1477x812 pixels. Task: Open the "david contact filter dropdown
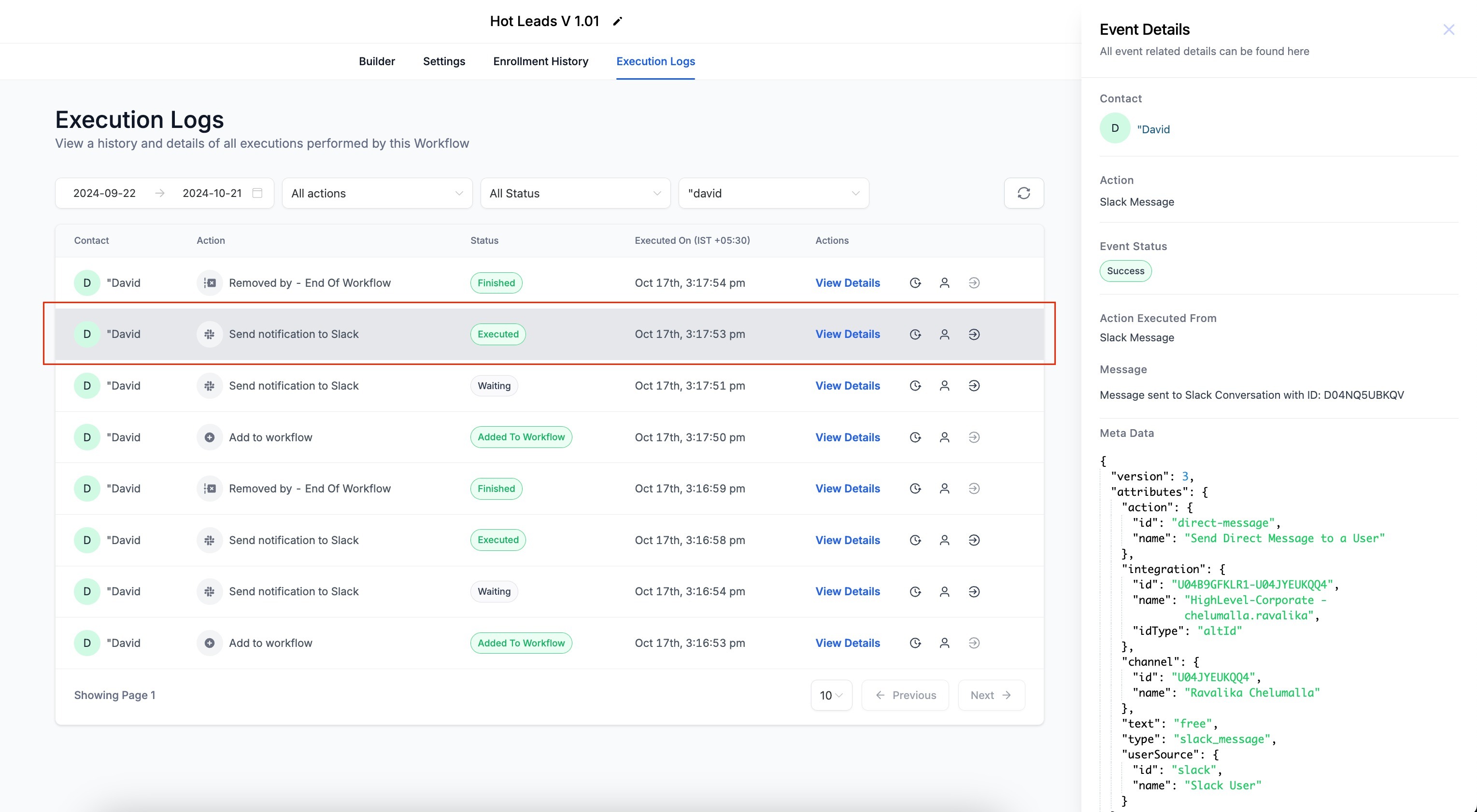tap(773, 193)
